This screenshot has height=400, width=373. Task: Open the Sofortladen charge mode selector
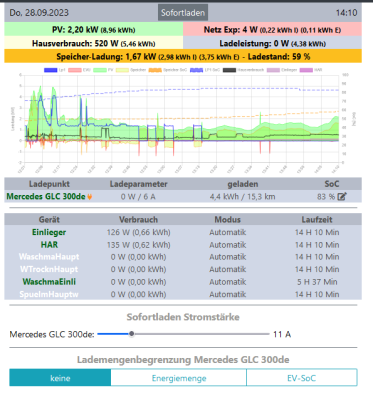click(183, 13)
